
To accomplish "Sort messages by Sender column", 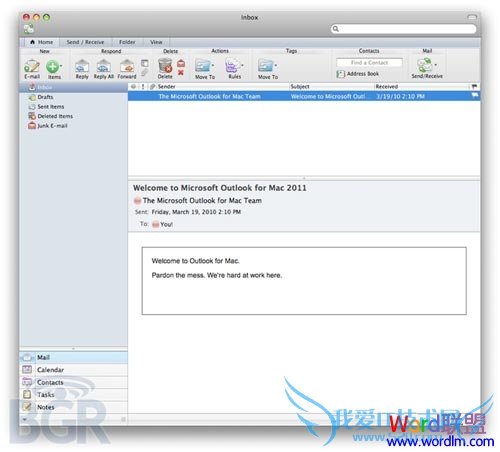I will [222, 87].
